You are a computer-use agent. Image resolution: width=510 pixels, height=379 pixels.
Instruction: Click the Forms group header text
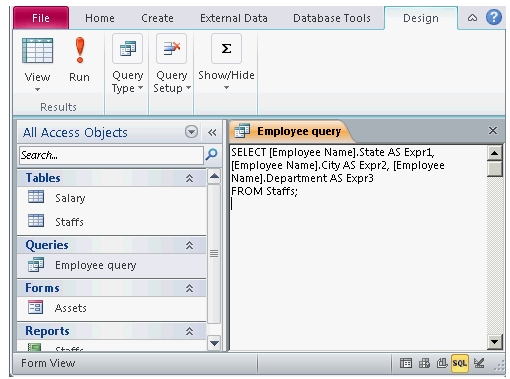(x=42, y=288)
